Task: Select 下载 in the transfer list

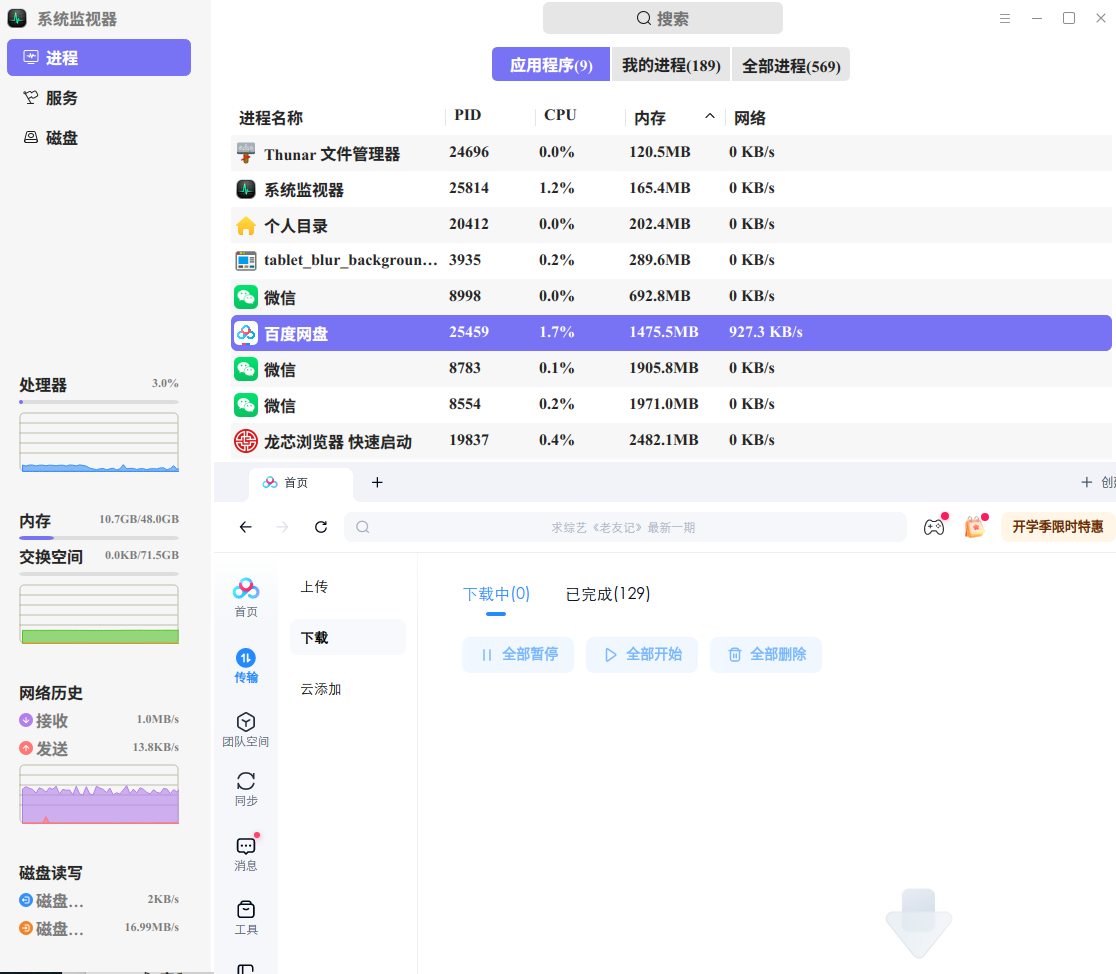Action: click(x=348, y=637)
